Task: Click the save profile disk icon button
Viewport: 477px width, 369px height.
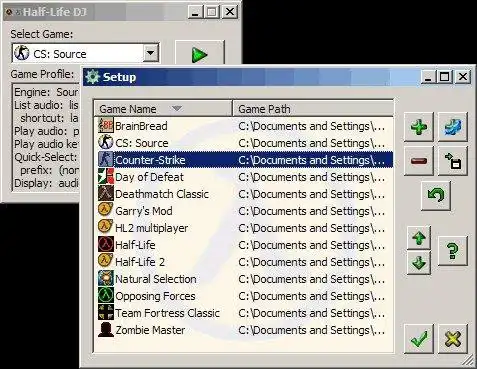Action: coord(453,161)
